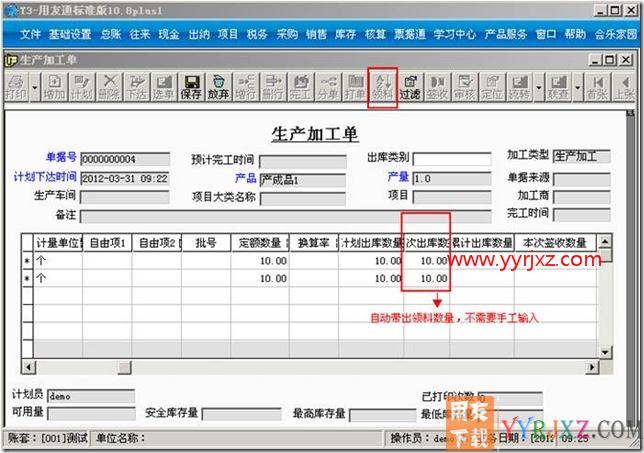Click the 删除 (delete) toolbar icon
Image resolution: width=644 pixels, height=453 pixels.
pos(109,87)
